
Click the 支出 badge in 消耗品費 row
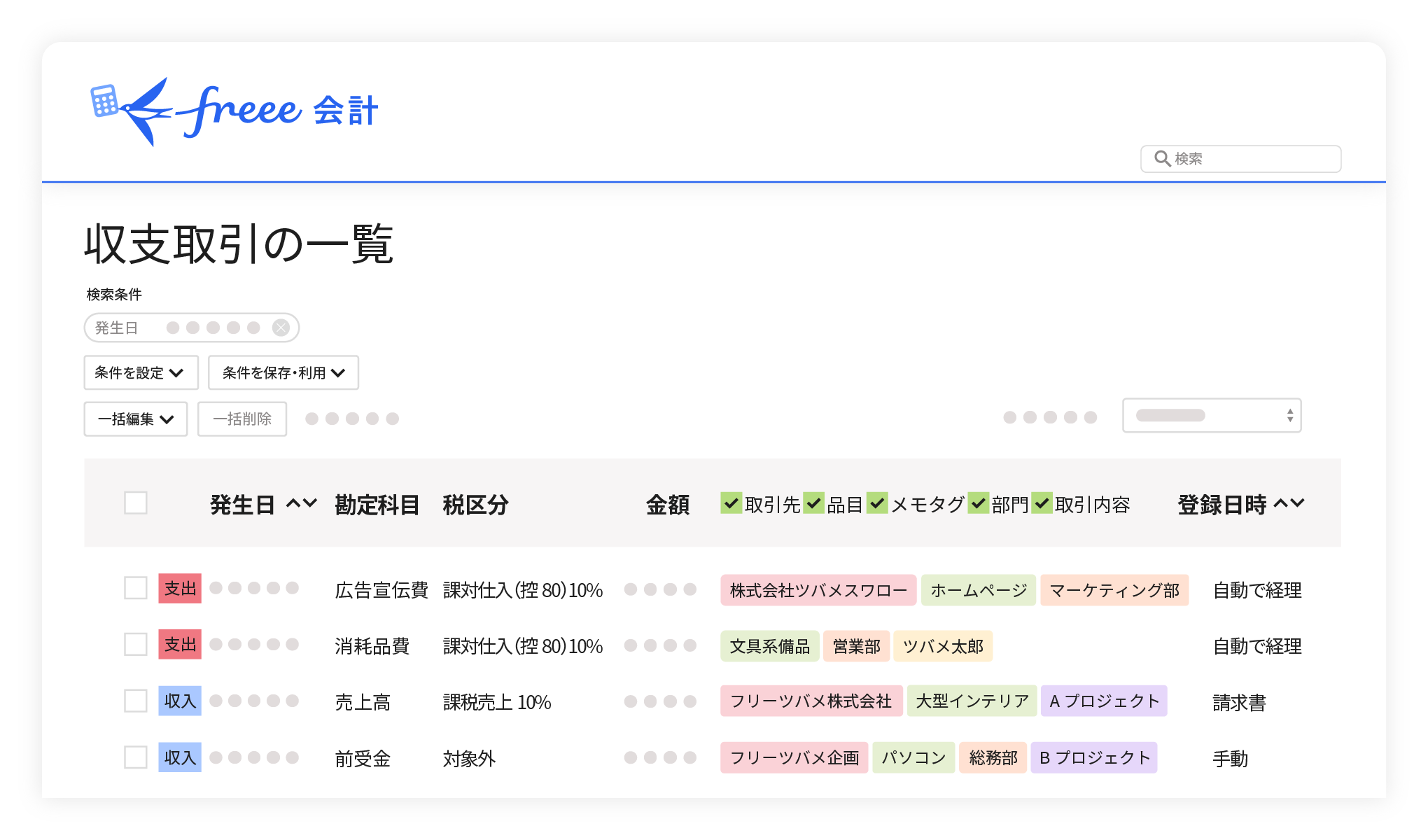coord(180,645)
